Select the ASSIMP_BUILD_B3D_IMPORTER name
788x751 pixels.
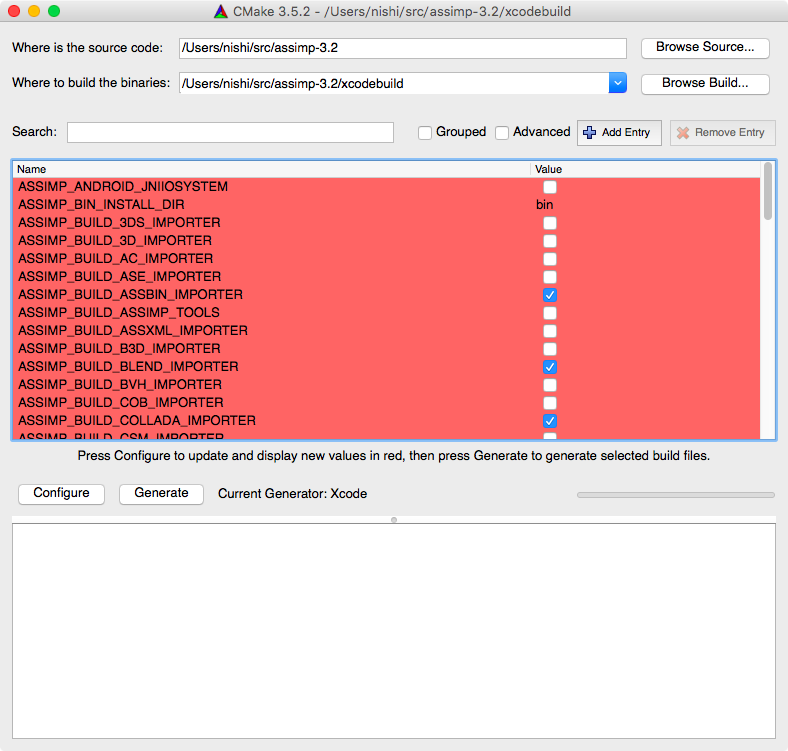coord(119,348)
